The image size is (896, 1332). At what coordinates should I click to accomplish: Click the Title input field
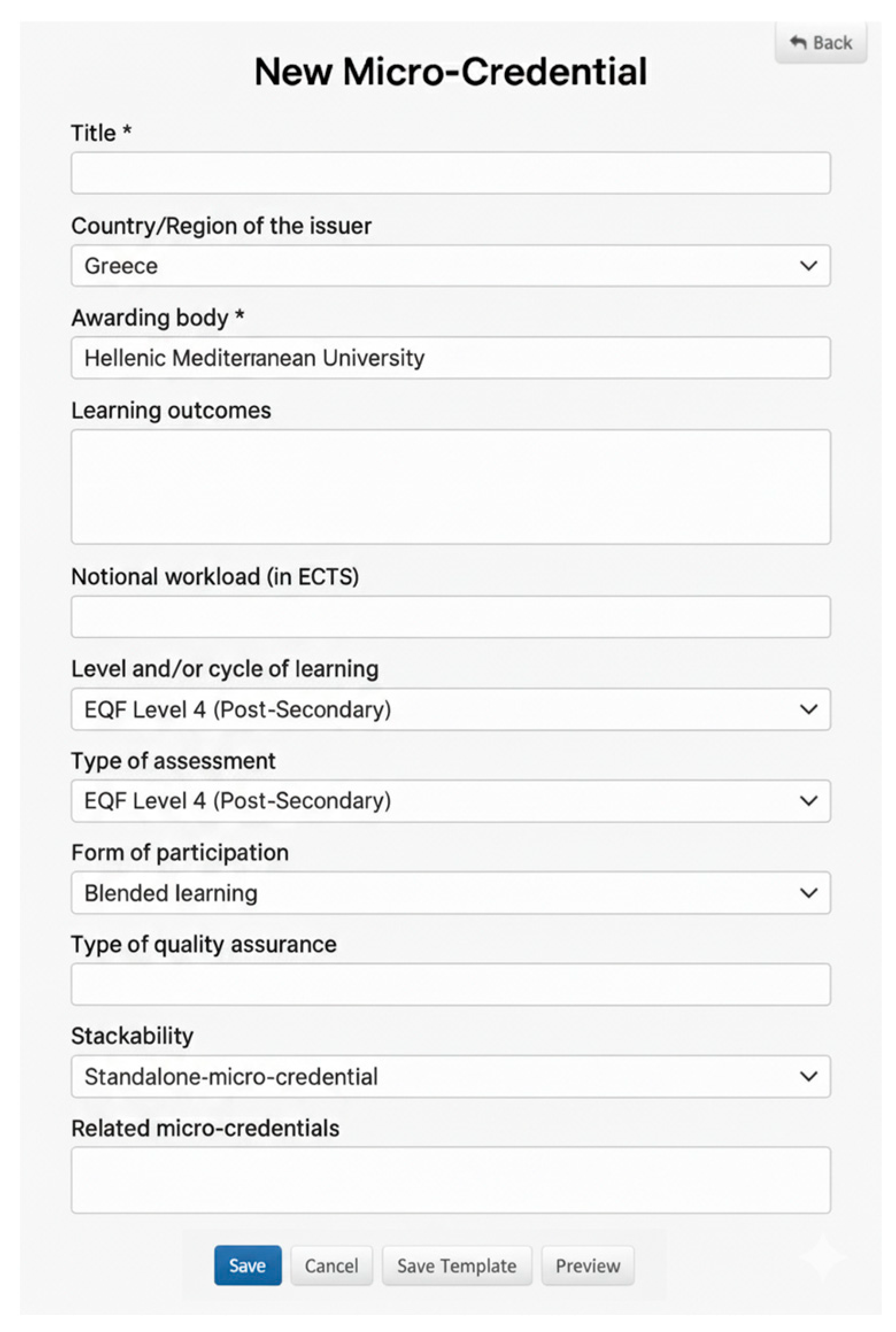[x=450, y=173]
